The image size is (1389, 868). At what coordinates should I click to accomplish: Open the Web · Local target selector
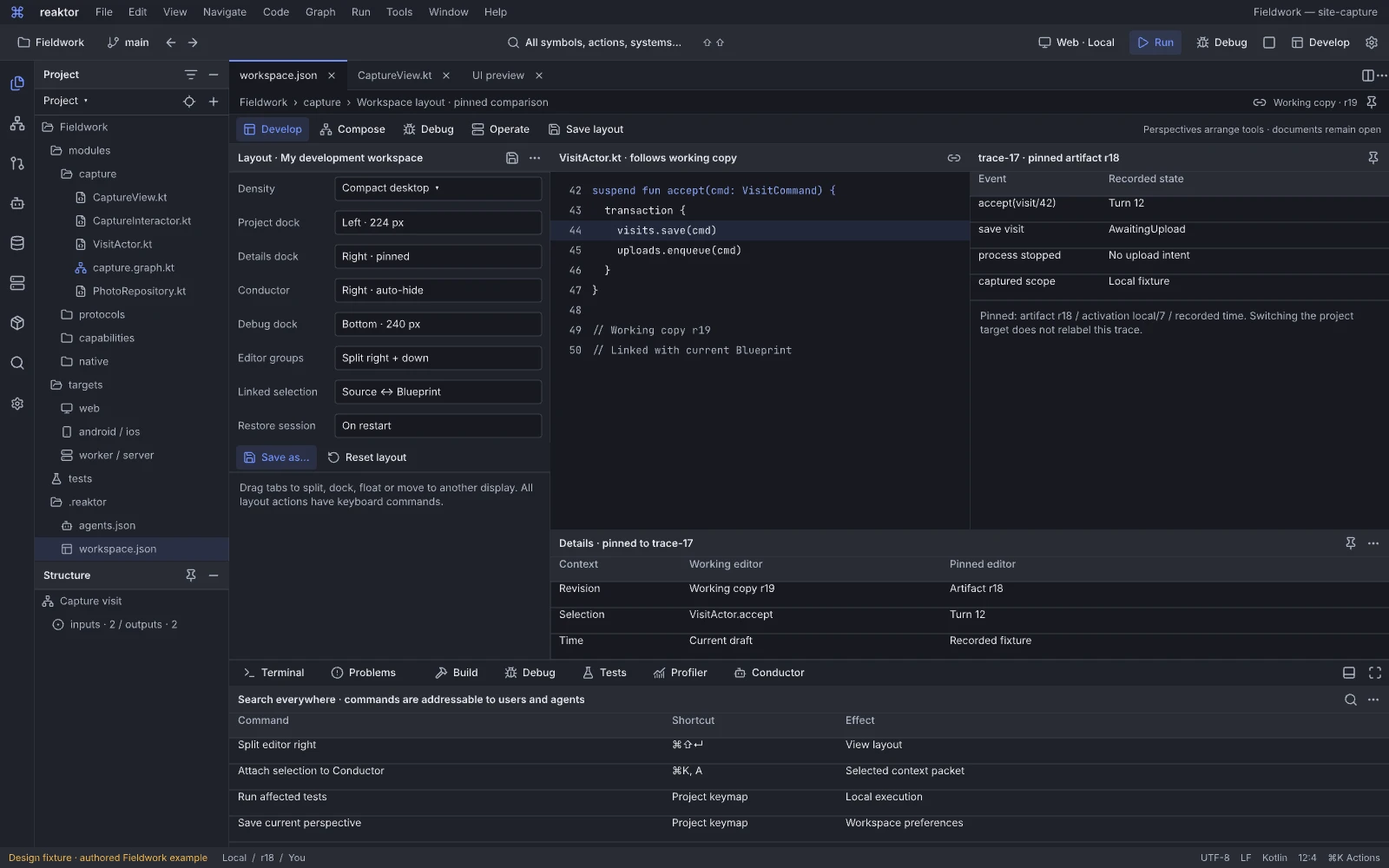tap(1076, 43)
